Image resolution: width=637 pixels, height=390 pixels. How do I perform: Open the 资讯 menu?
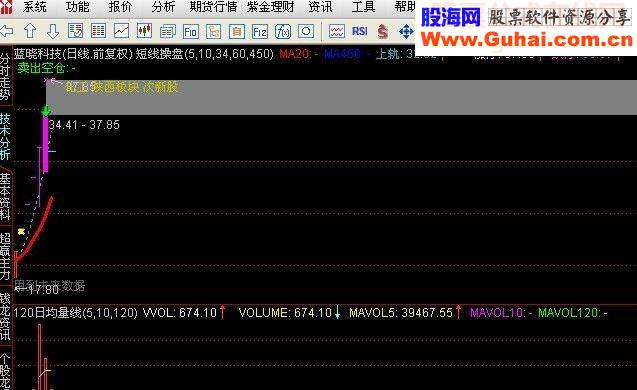click(x=320, y=6)
